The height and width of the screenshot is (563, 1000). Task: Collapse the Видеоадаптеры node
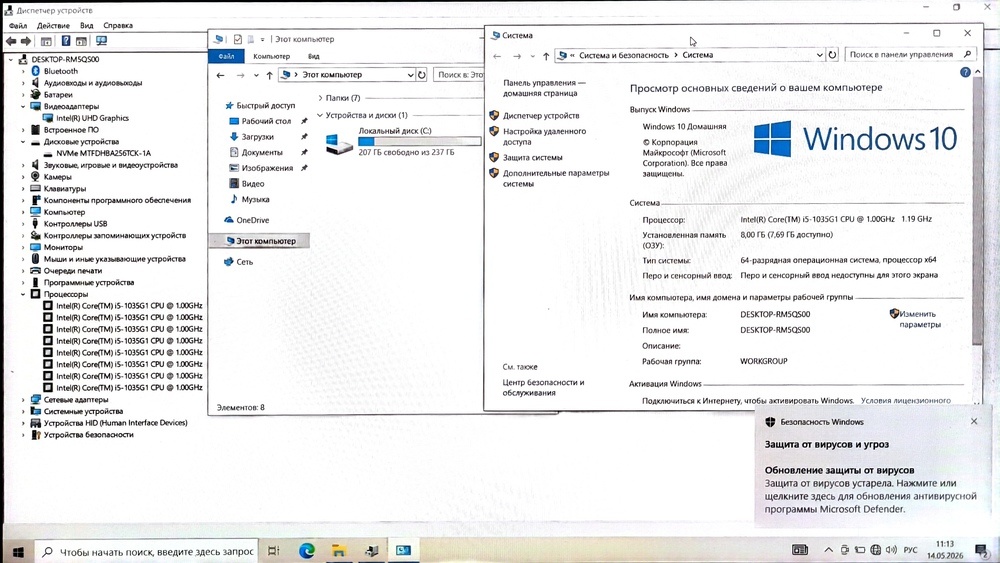[x=23, y=106]
